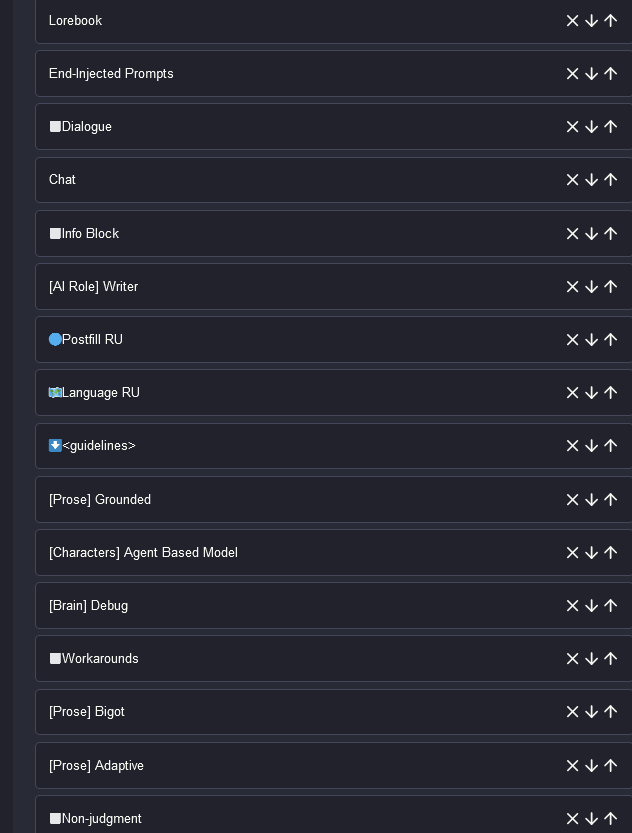Image resolution: width=632 pixels, height=833 pixels.
Task: Move the Dialogue entry up
Action: (x=610, y=127)
